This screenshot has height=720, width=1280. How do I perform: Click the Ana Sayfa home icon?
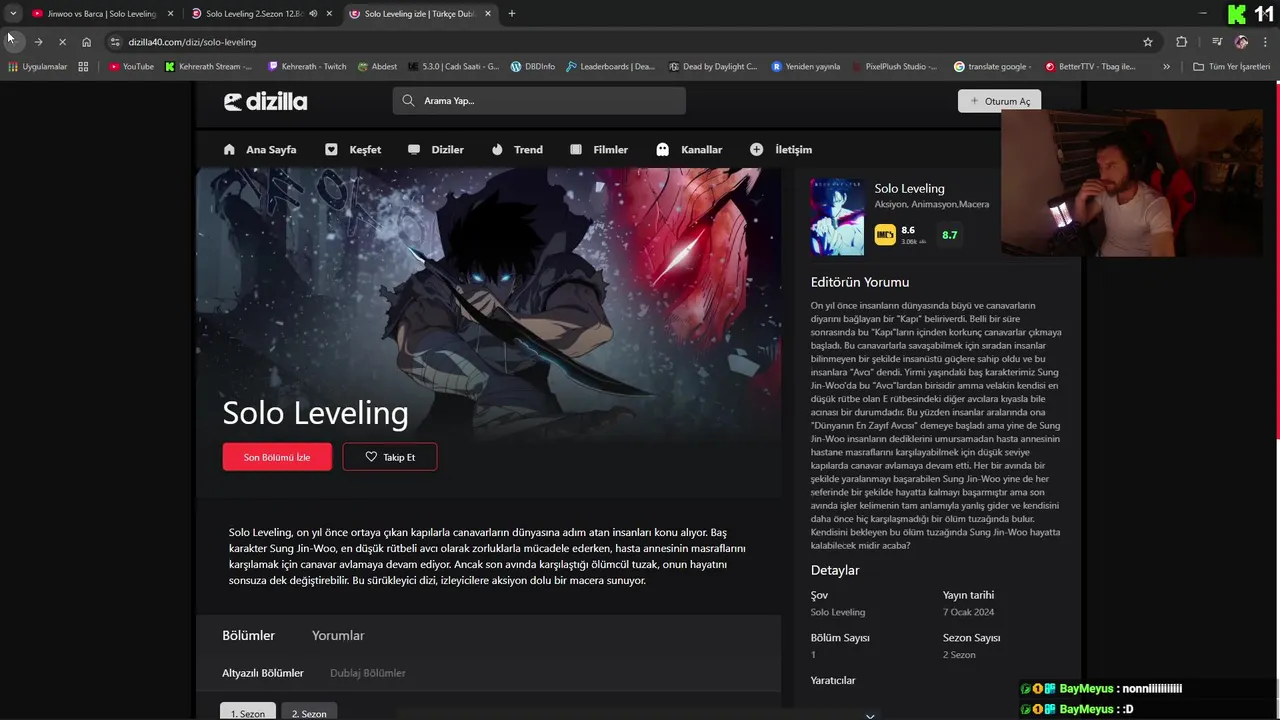pos(229,149)
